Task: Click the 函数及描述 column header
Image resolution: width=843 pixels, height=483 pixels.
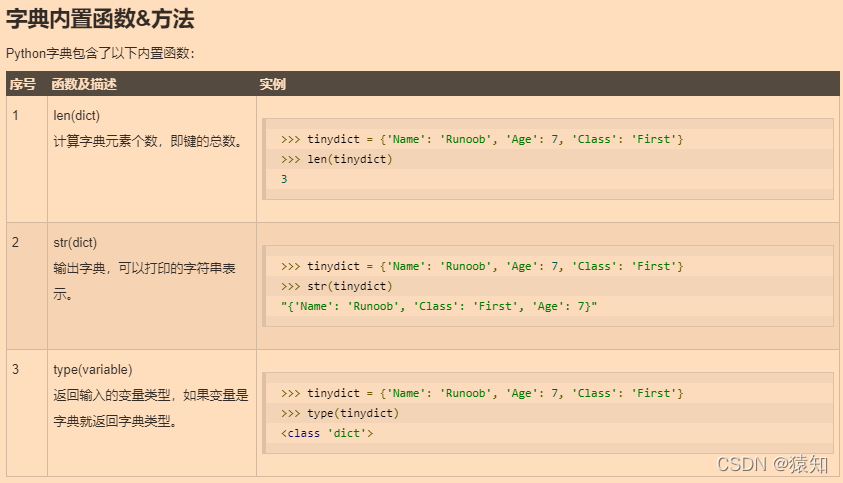Action: (x=84, y=84)
